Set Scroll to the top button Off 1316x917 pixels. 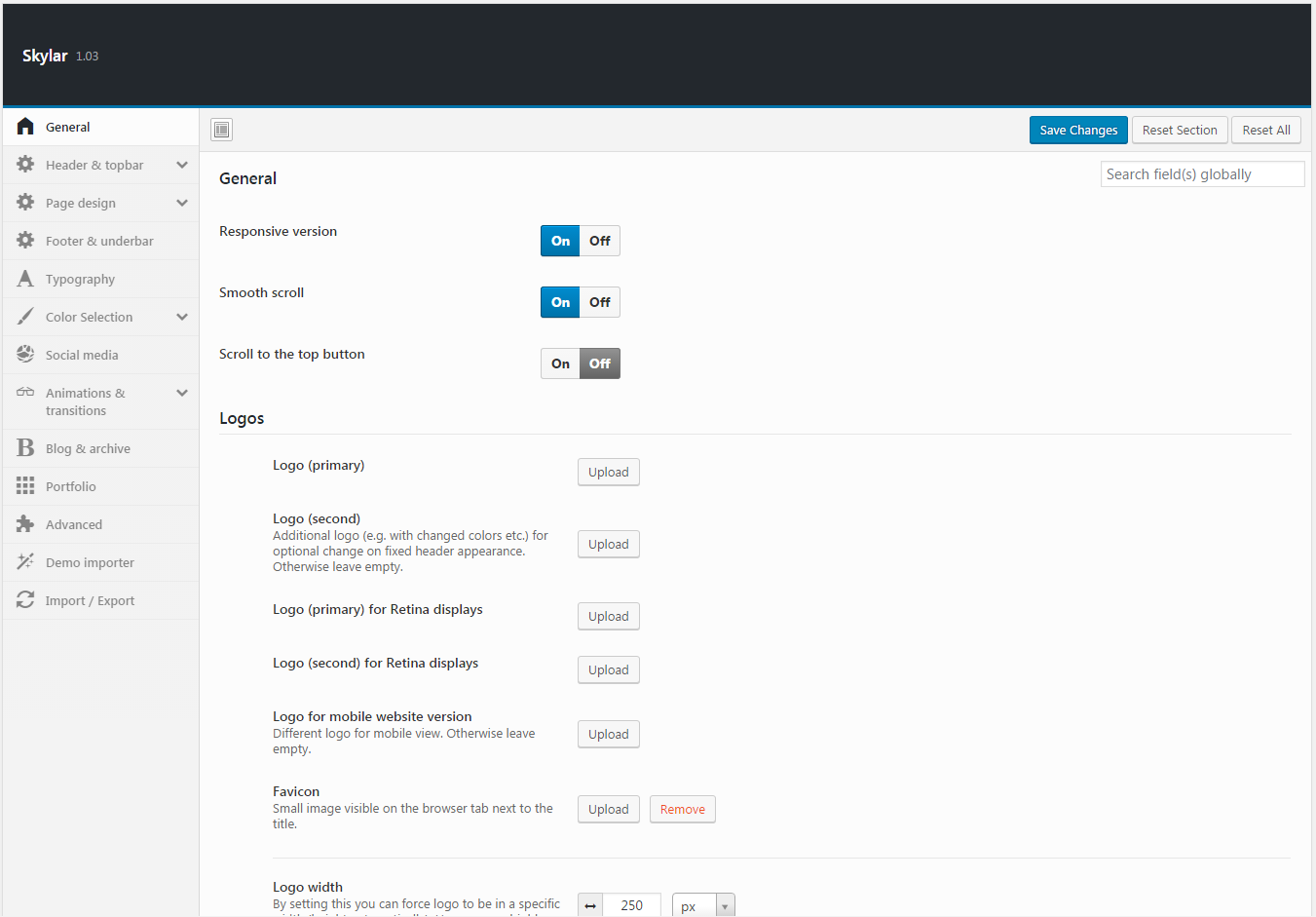click(x=600, y=363)
